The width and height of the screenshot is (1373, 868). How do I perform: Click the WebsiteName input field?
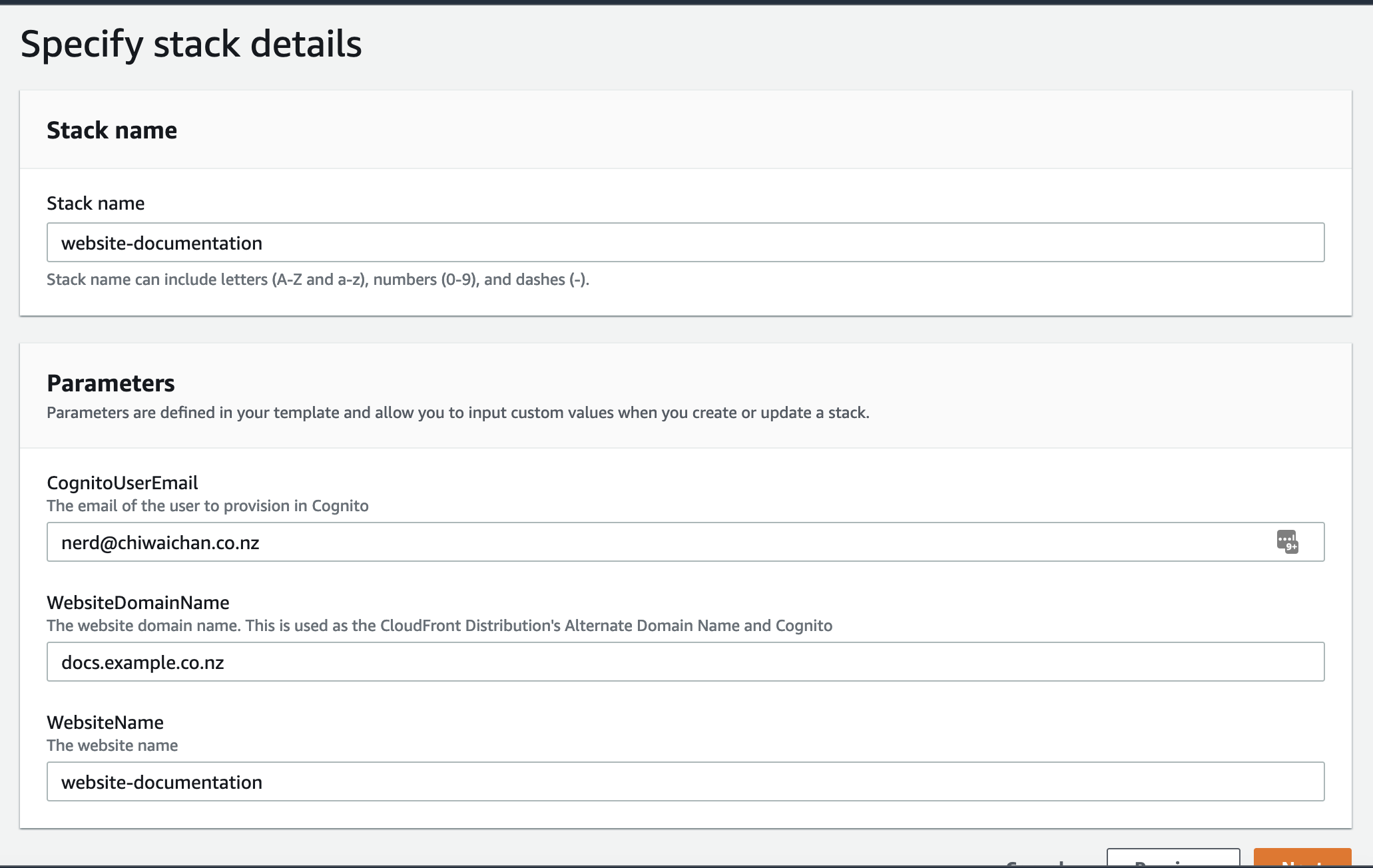(685, 781)
